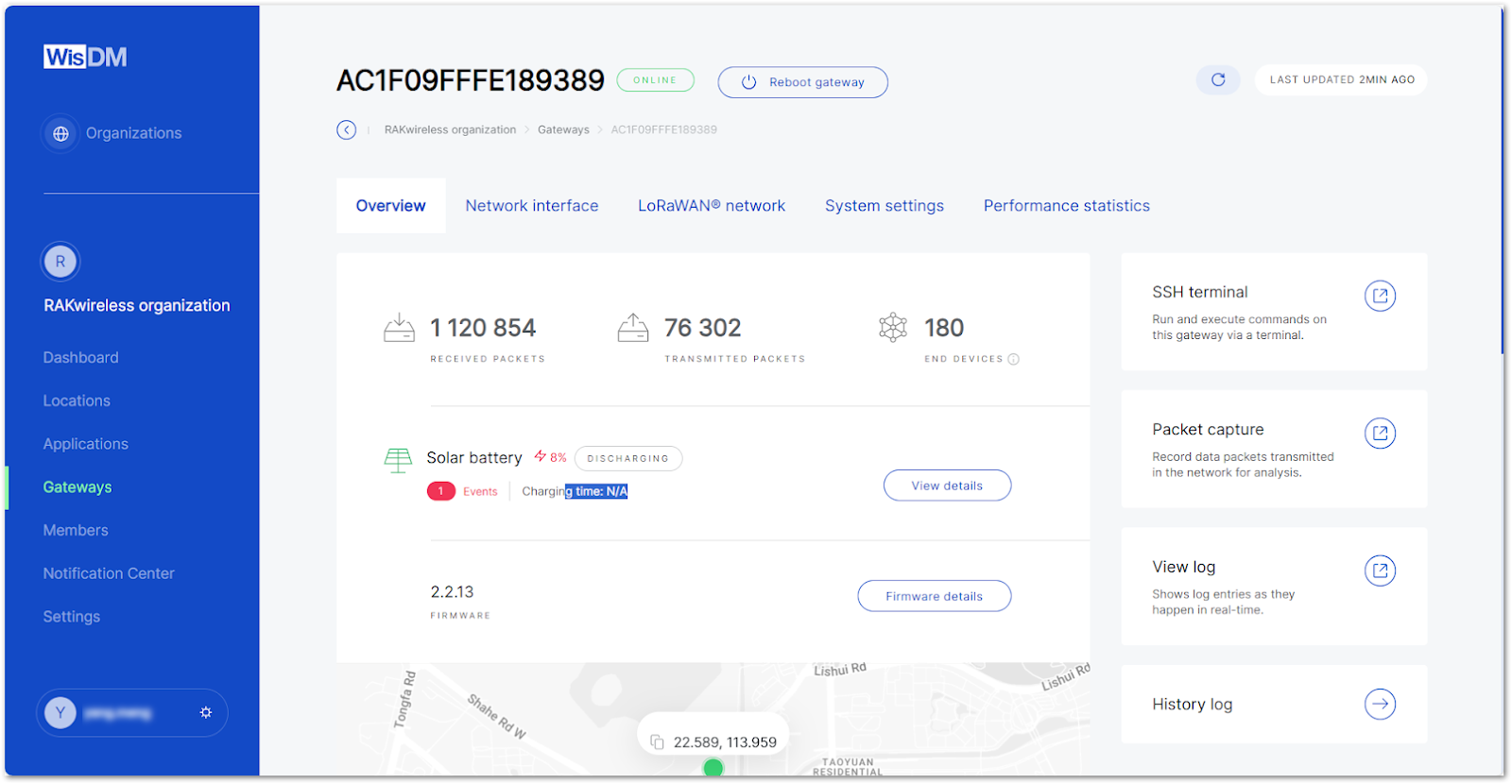Viewport: 1512px width, 784px height.
Task: Copy coordinates using the copy icon
Action: (658, 742)
